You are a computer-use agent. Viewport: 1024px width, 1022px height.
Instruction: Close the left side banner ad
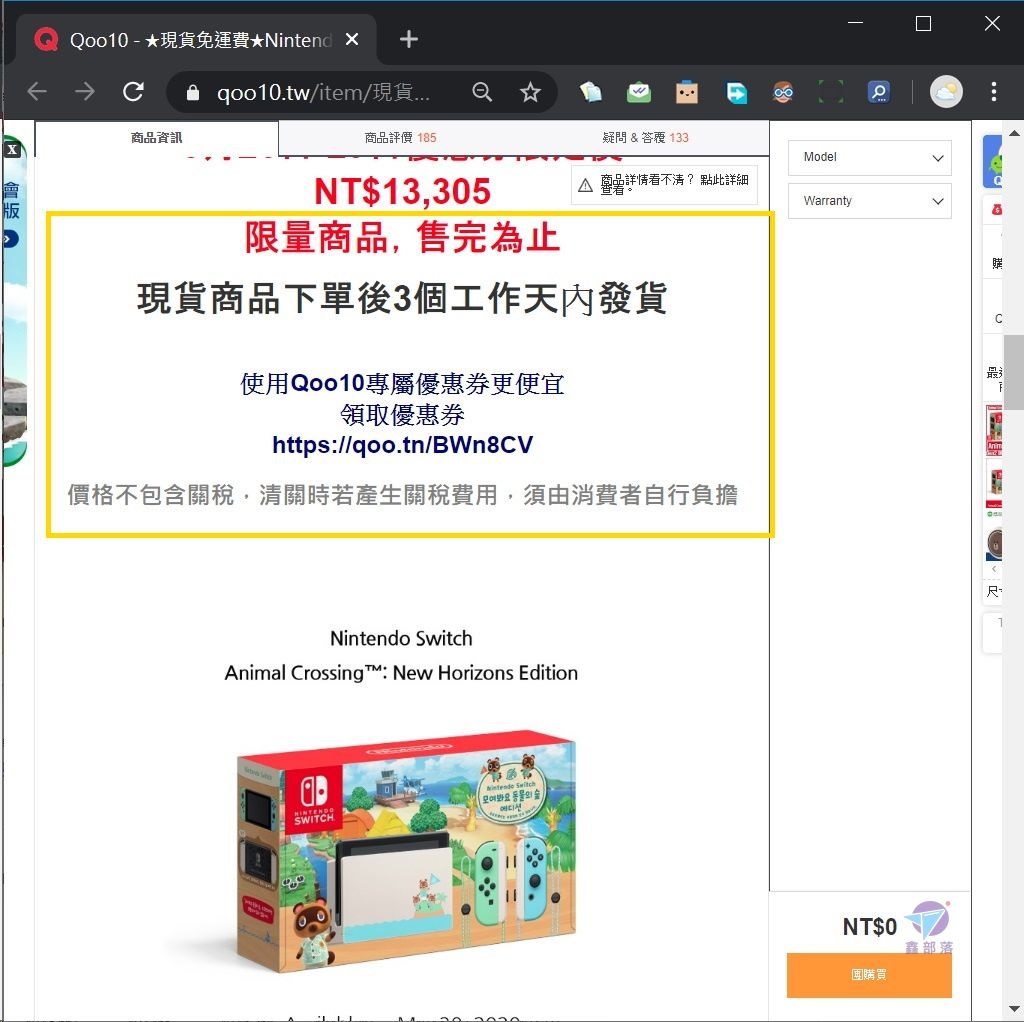pos(12,150)
